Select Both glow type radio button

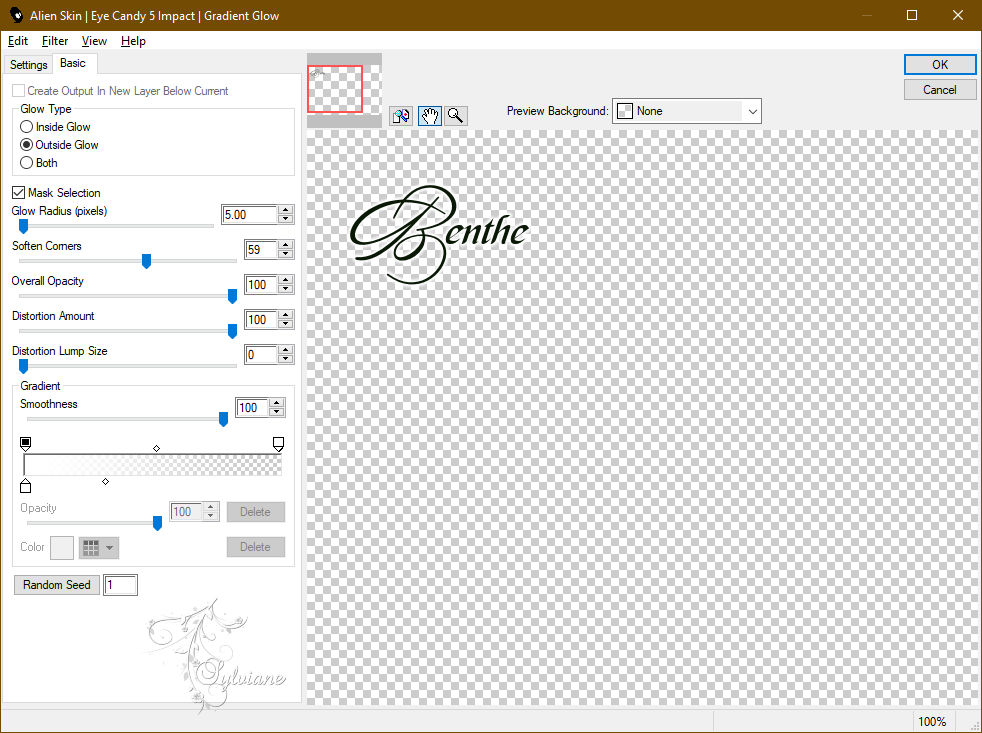pos(26,163)
